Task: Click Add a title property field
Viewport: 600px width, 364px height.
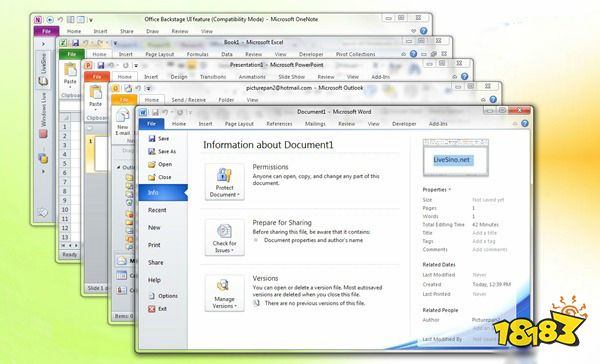Action: coord(484,233)
